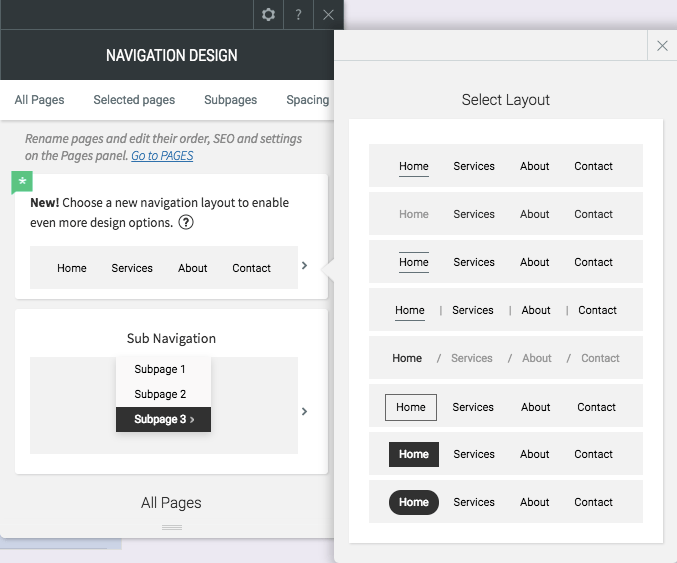Click the green asterisk New badge
Screen dimensions: 677x563
22,182
